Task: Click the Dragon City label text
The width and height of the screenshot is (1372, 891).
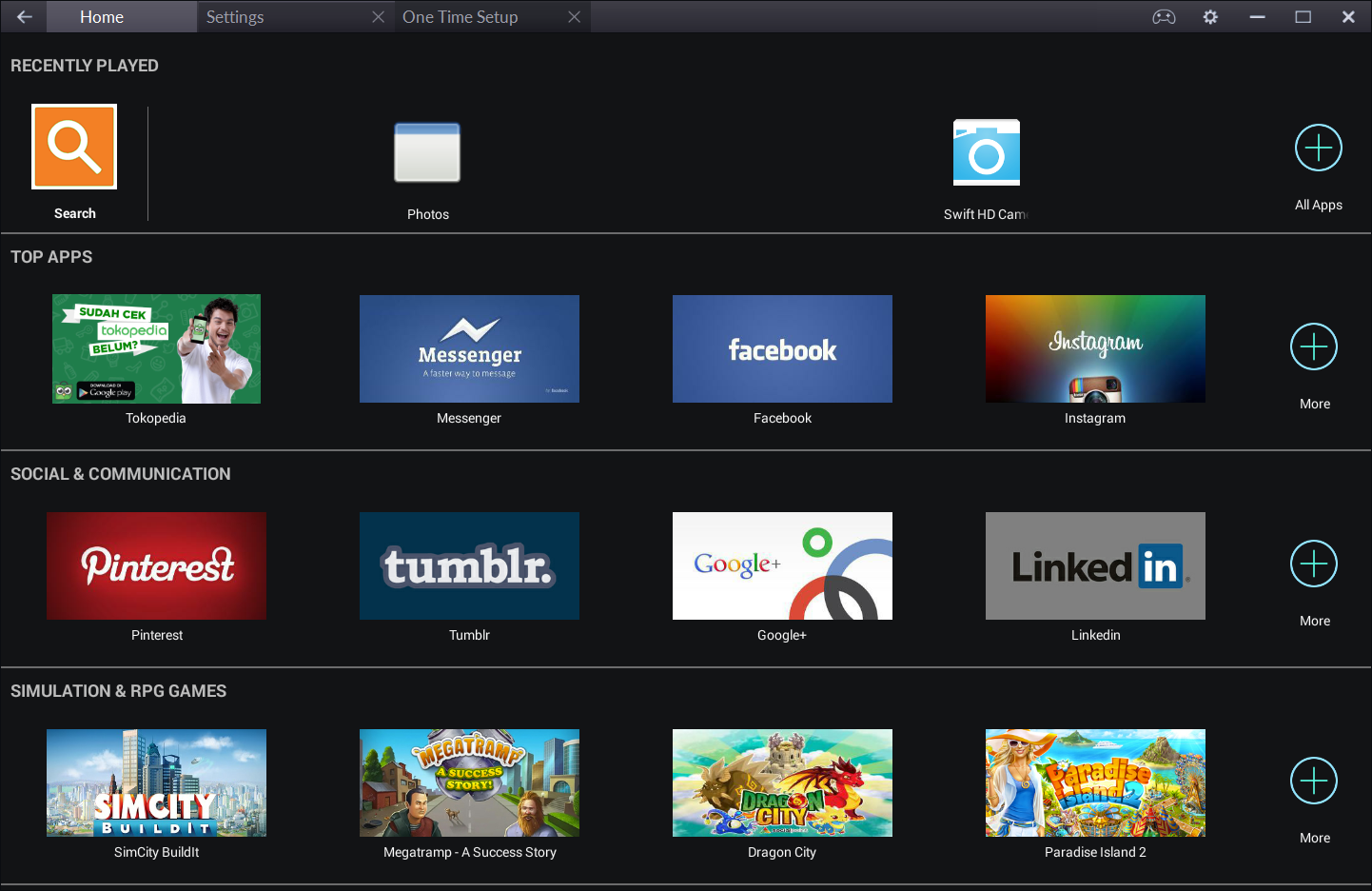Action: coord(782,852)
